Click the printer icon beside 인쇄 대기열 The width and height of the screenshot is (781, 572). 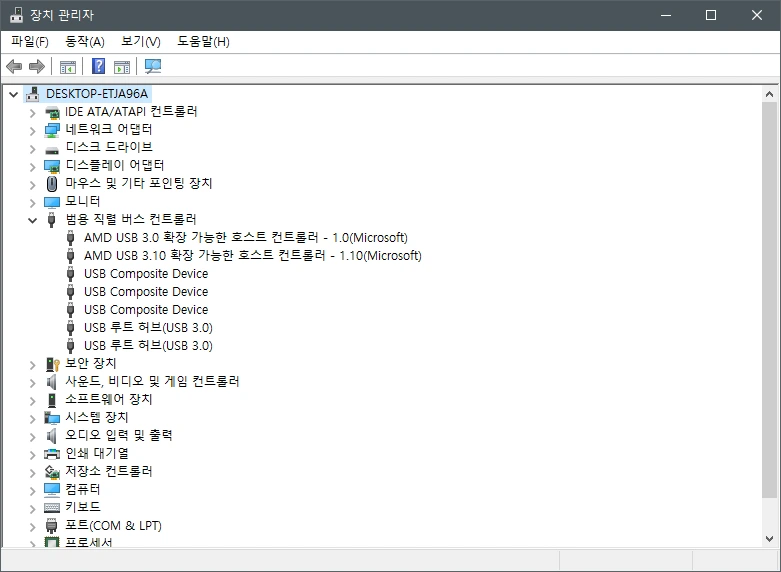[52, 453]
